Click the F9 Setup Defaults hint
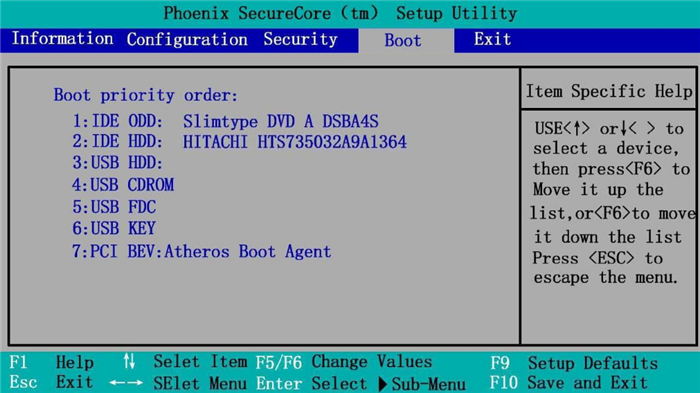 pyautogui.click(x=574, y=363)
